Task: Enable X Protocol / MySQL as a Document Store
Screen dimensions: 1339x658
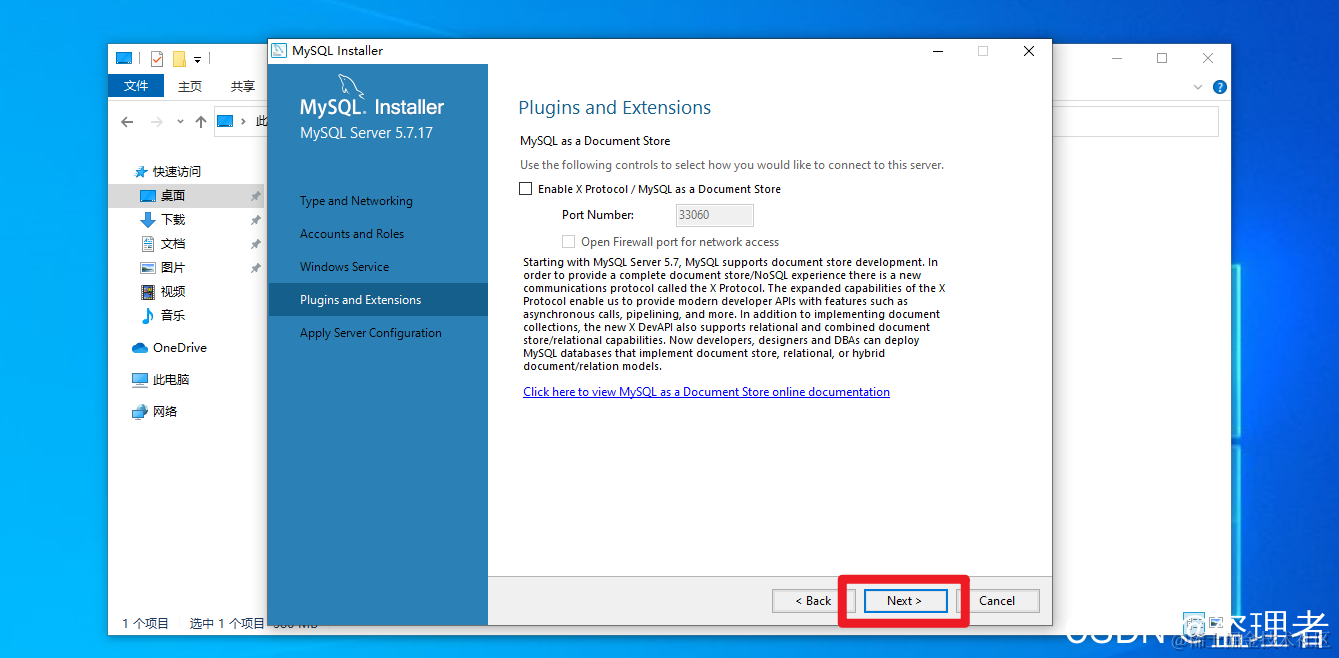Action: coord(526,189)
